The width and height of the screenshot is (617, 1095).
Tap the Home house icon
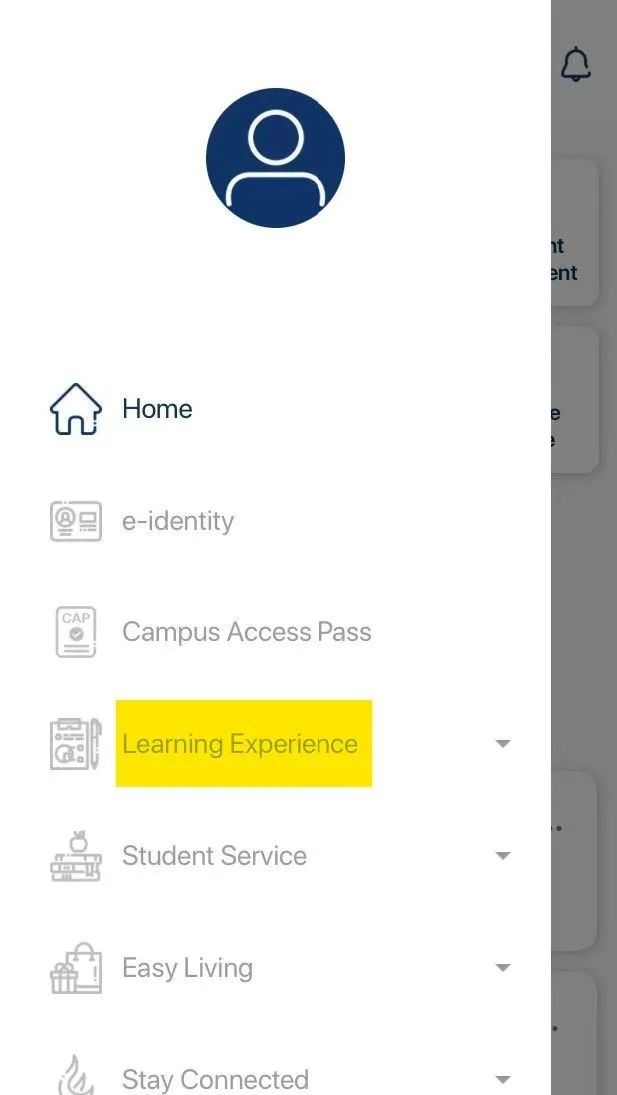point(75,409)
